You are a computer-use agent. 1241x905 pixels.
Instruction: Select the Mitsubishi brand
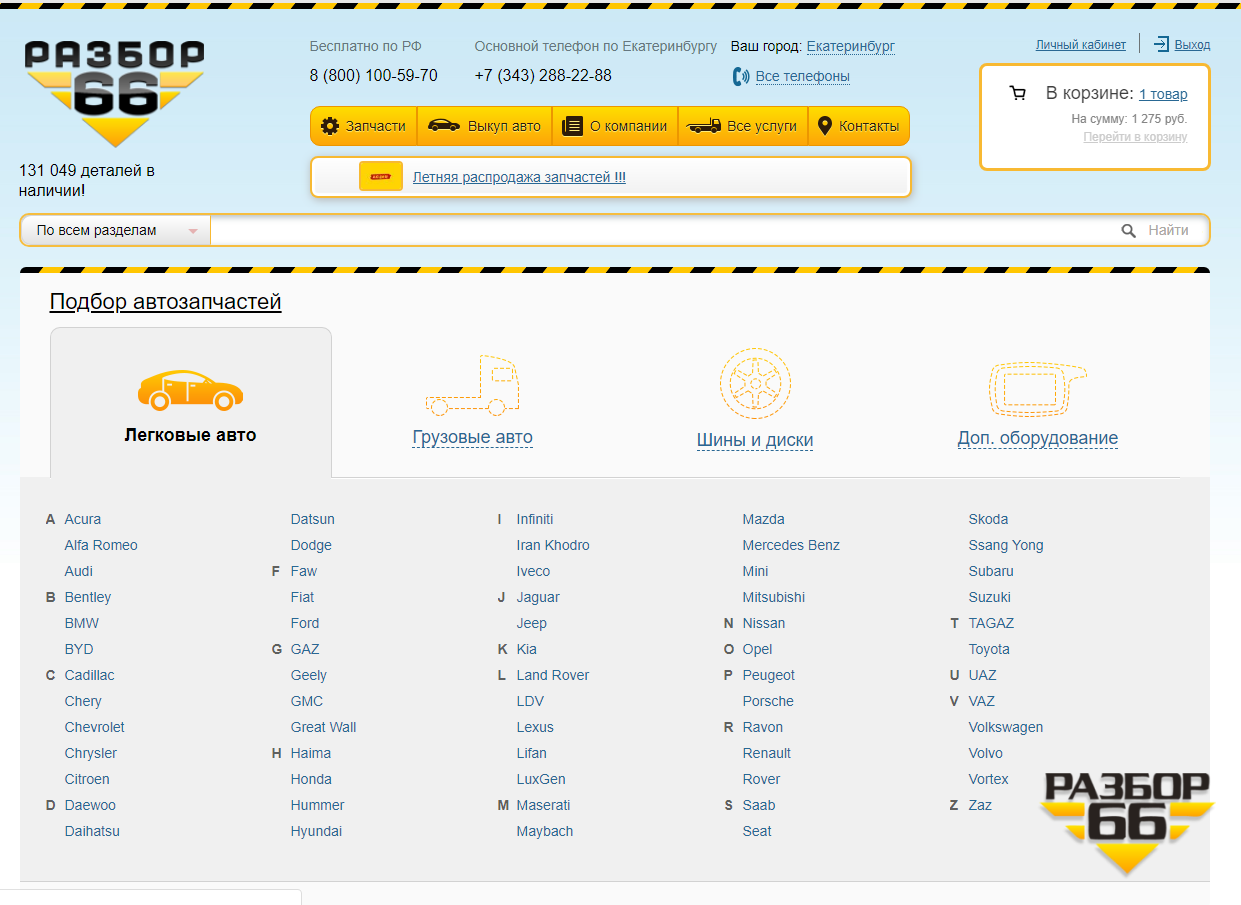pos(774,597)
